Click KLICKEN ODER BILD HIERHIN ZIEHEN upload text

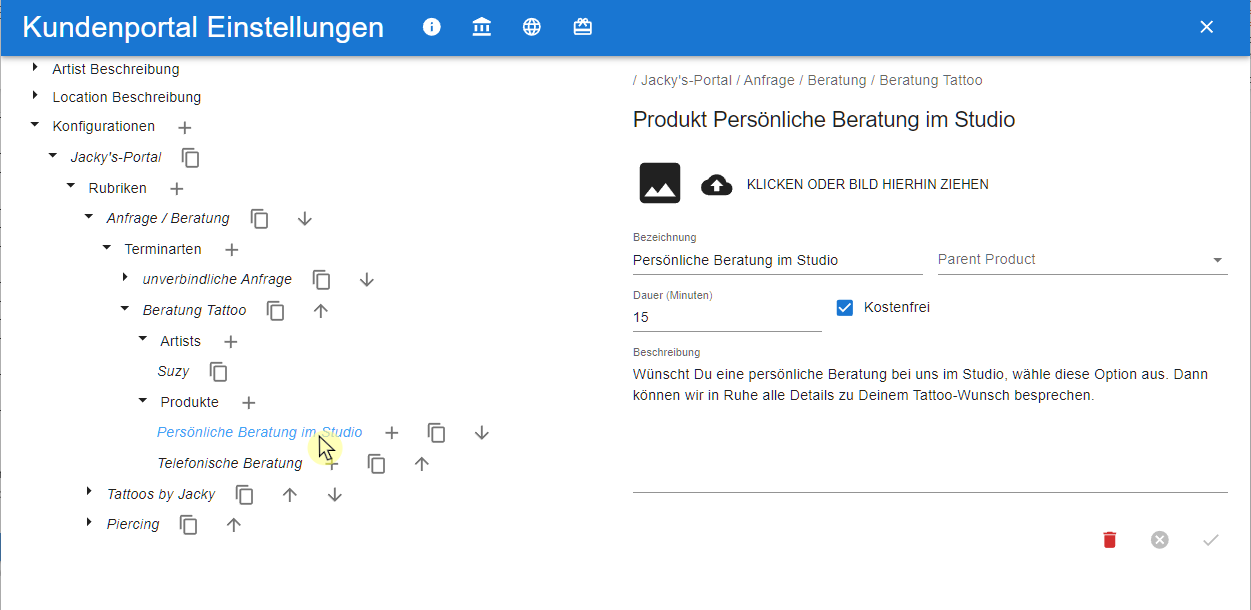[868, 185]
